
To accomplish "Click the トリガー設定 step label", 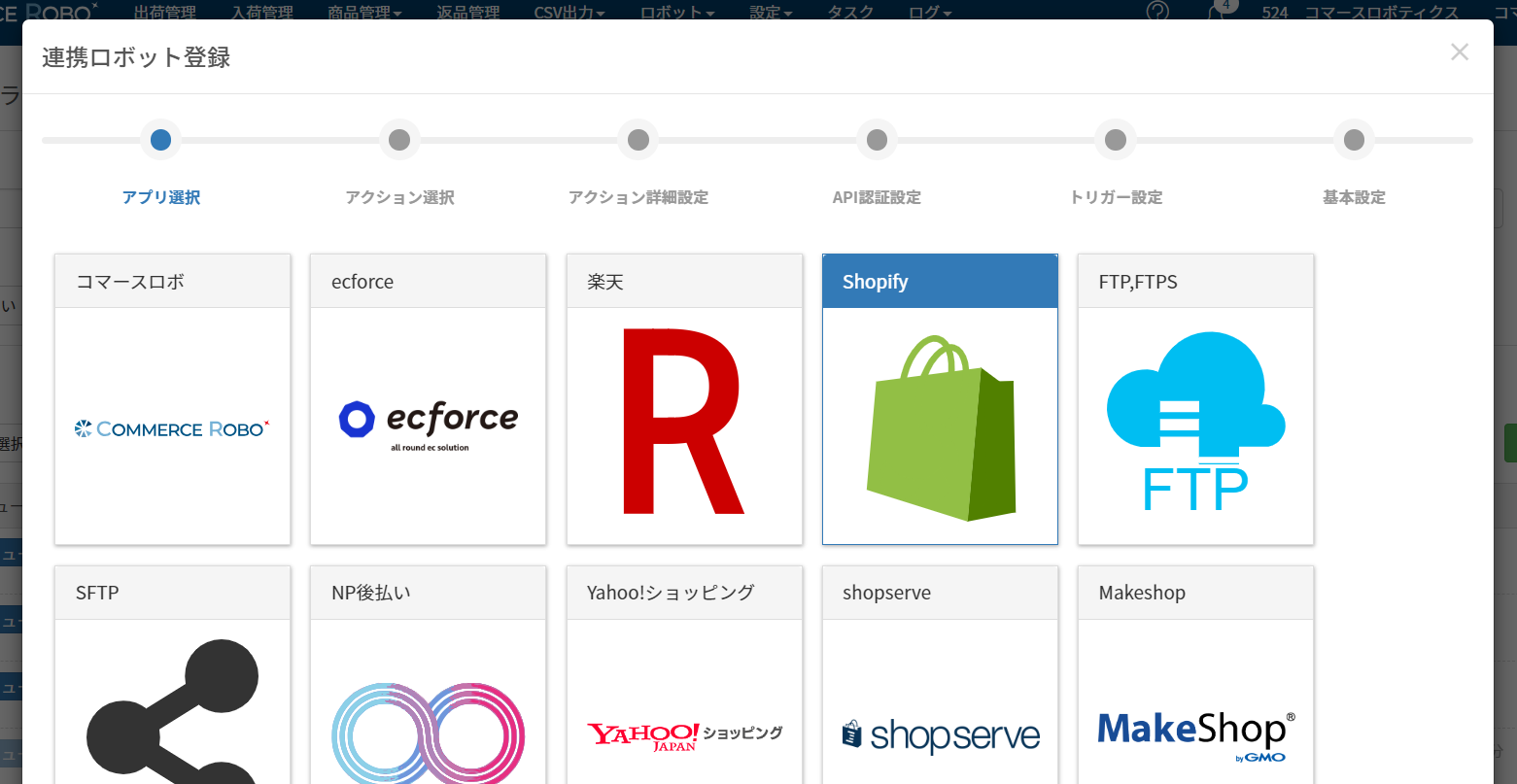I will (1116, 197).
